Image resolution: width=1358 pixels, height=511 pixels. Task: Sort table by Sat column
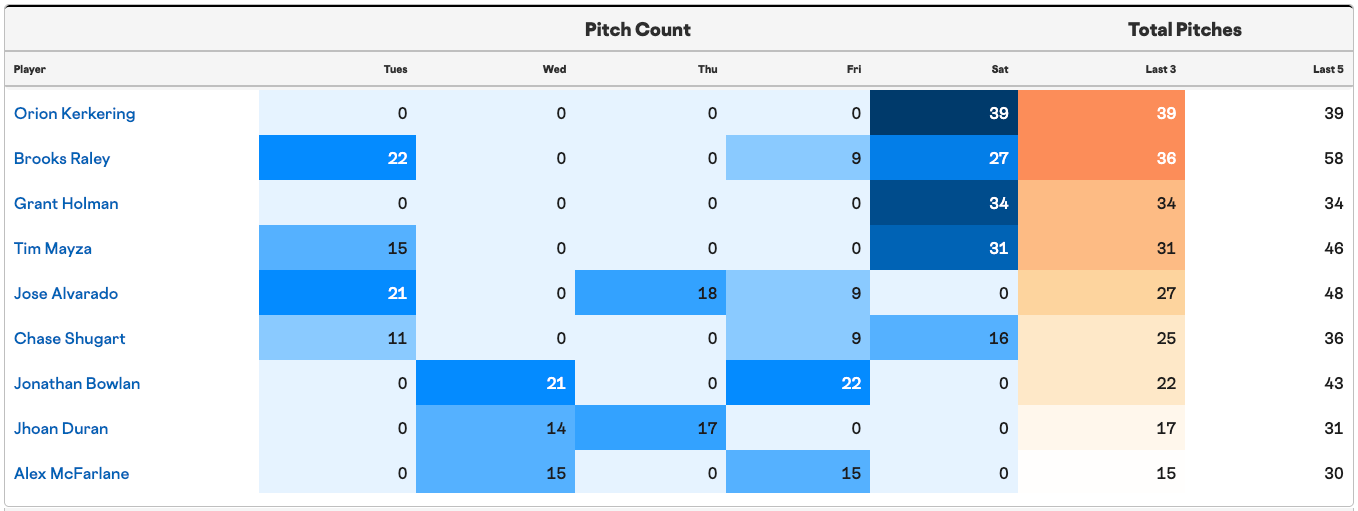click(x=1000, y=69)
